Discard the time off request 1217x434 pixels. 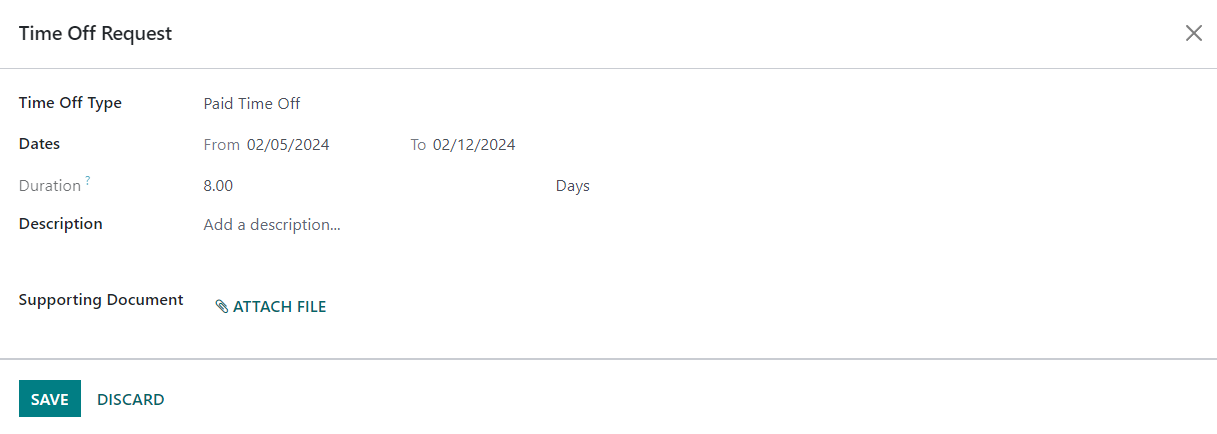pos(131,399)
